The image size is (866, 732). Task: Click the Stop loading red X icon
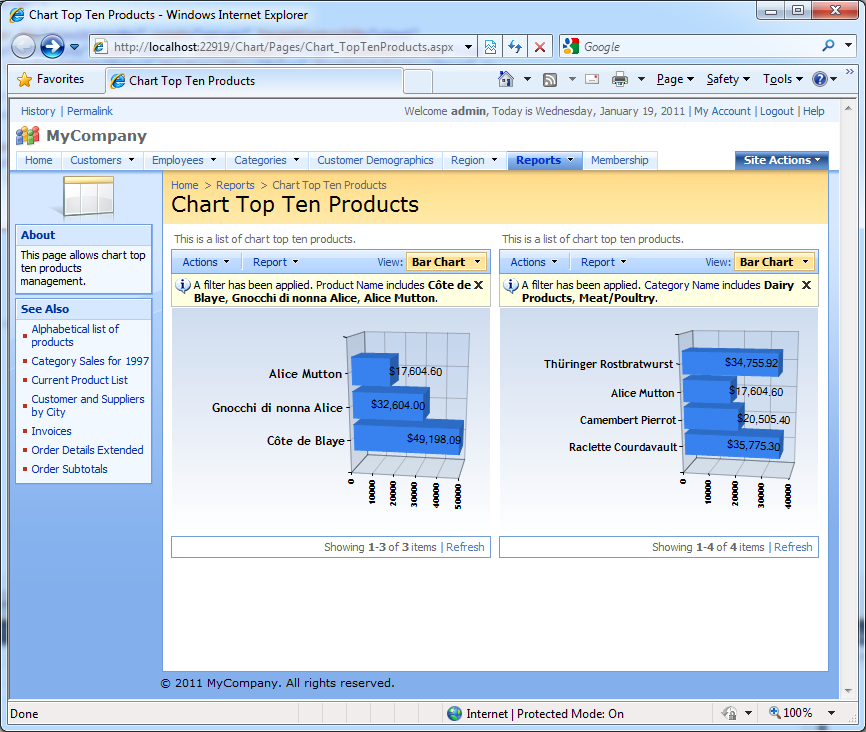540,47
